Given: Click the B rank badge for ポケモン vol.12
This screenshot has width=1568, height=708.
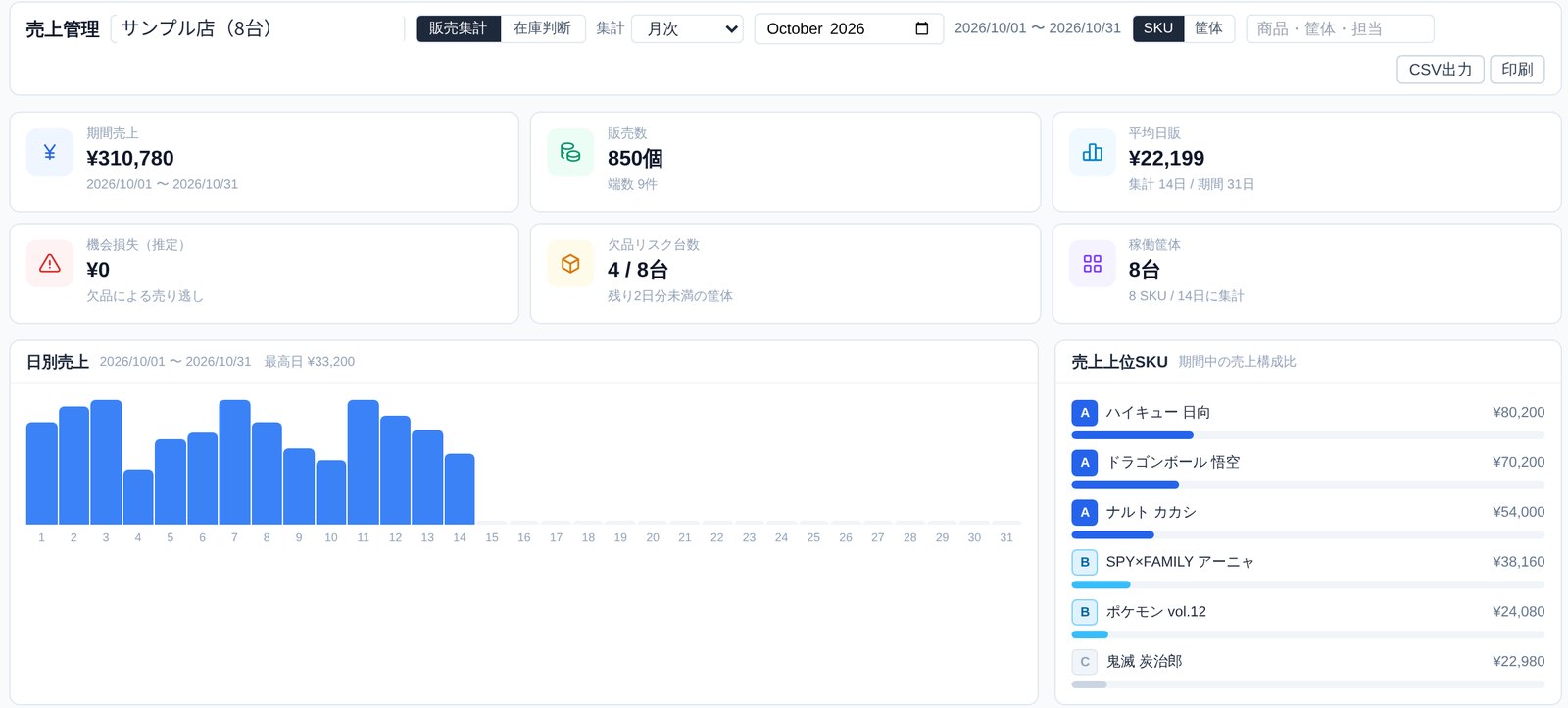Looking at the screenshot, I should pyautogui.click(x=1084, y=612).
